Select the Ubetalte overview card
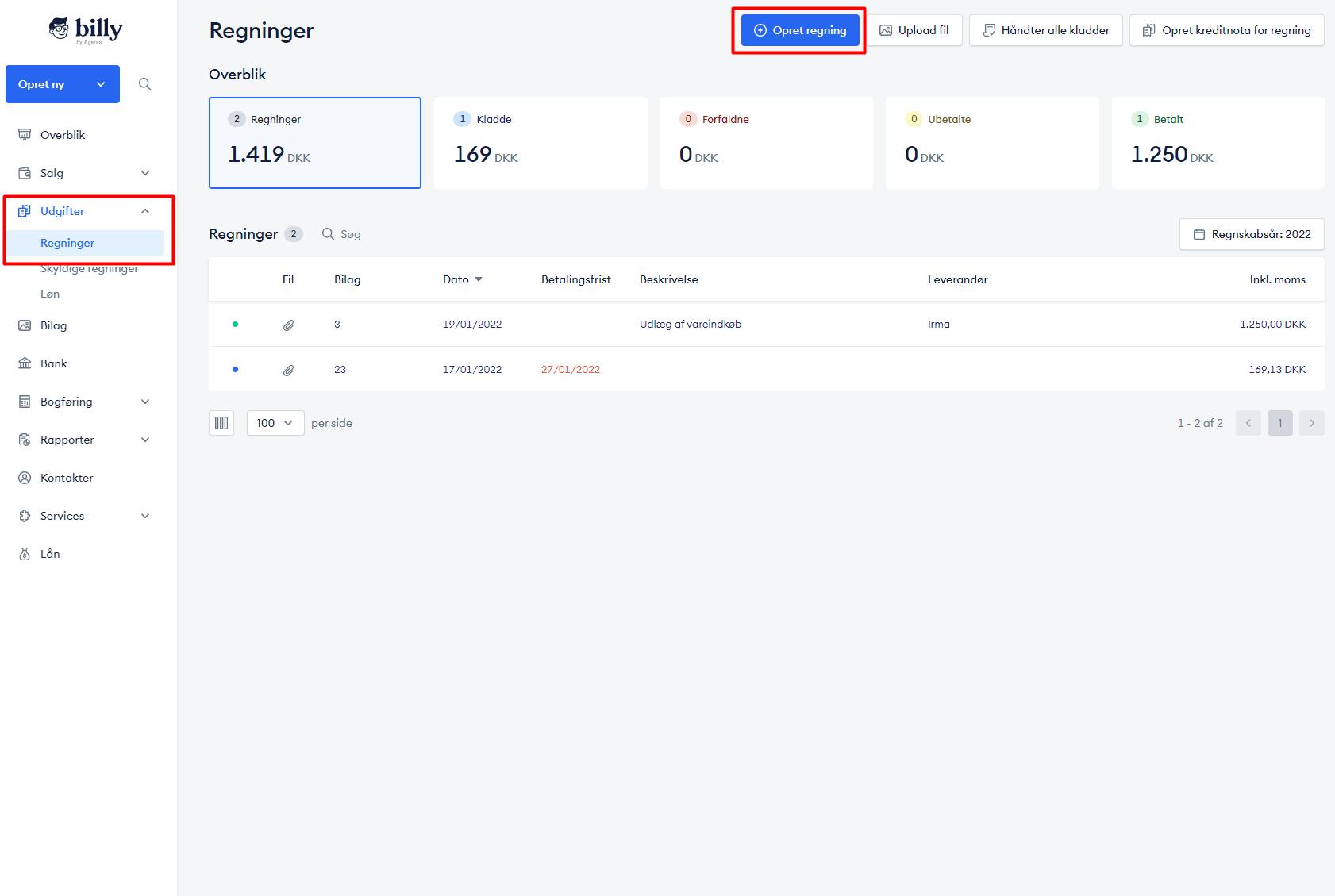Screen dimensions: 1335x896 pyautogui.click(x=992, y=143)
